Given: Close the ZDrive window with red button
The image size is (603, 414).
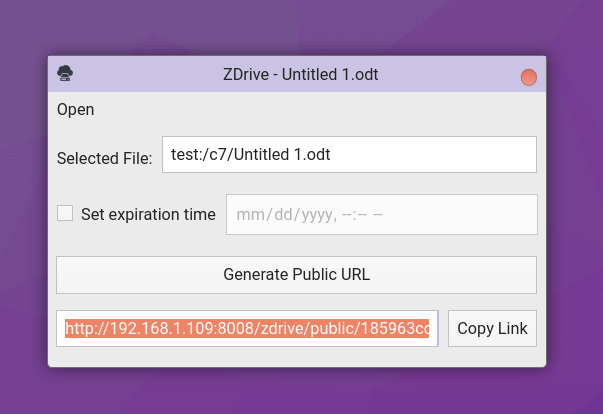Looking at the screenshot, I should coord(529,77).
